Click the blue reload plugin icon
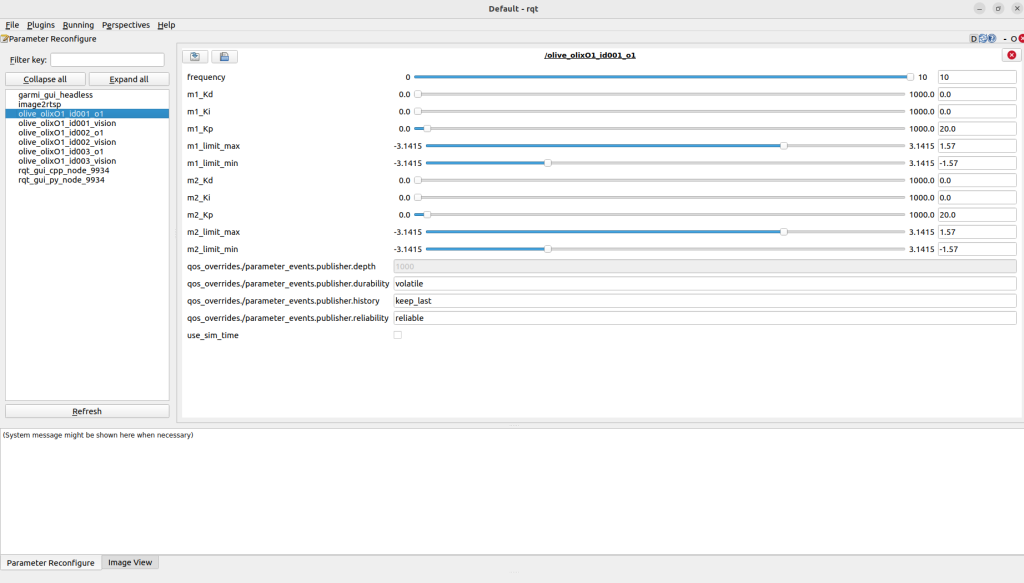1024x583 pixels. click(x=984, y=39)
